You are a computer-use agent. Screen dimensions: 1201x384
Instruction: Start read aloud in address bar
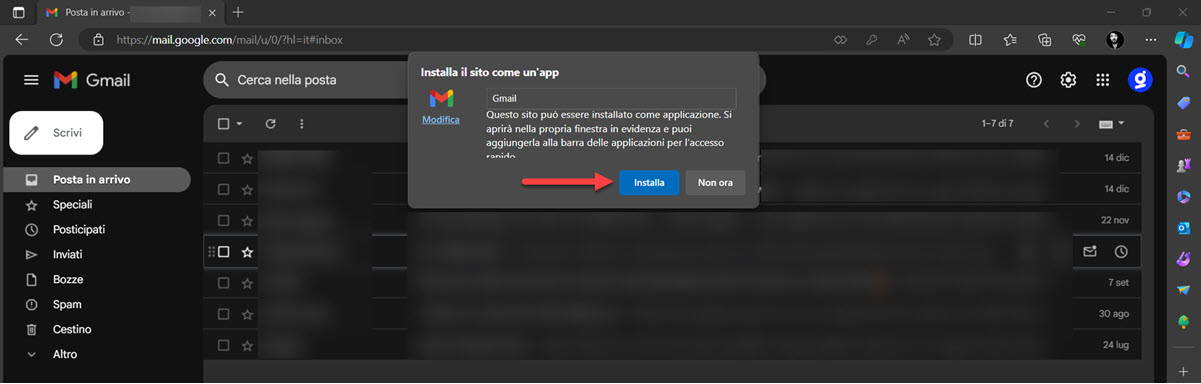pyautogui.click(x=903, y=40)
